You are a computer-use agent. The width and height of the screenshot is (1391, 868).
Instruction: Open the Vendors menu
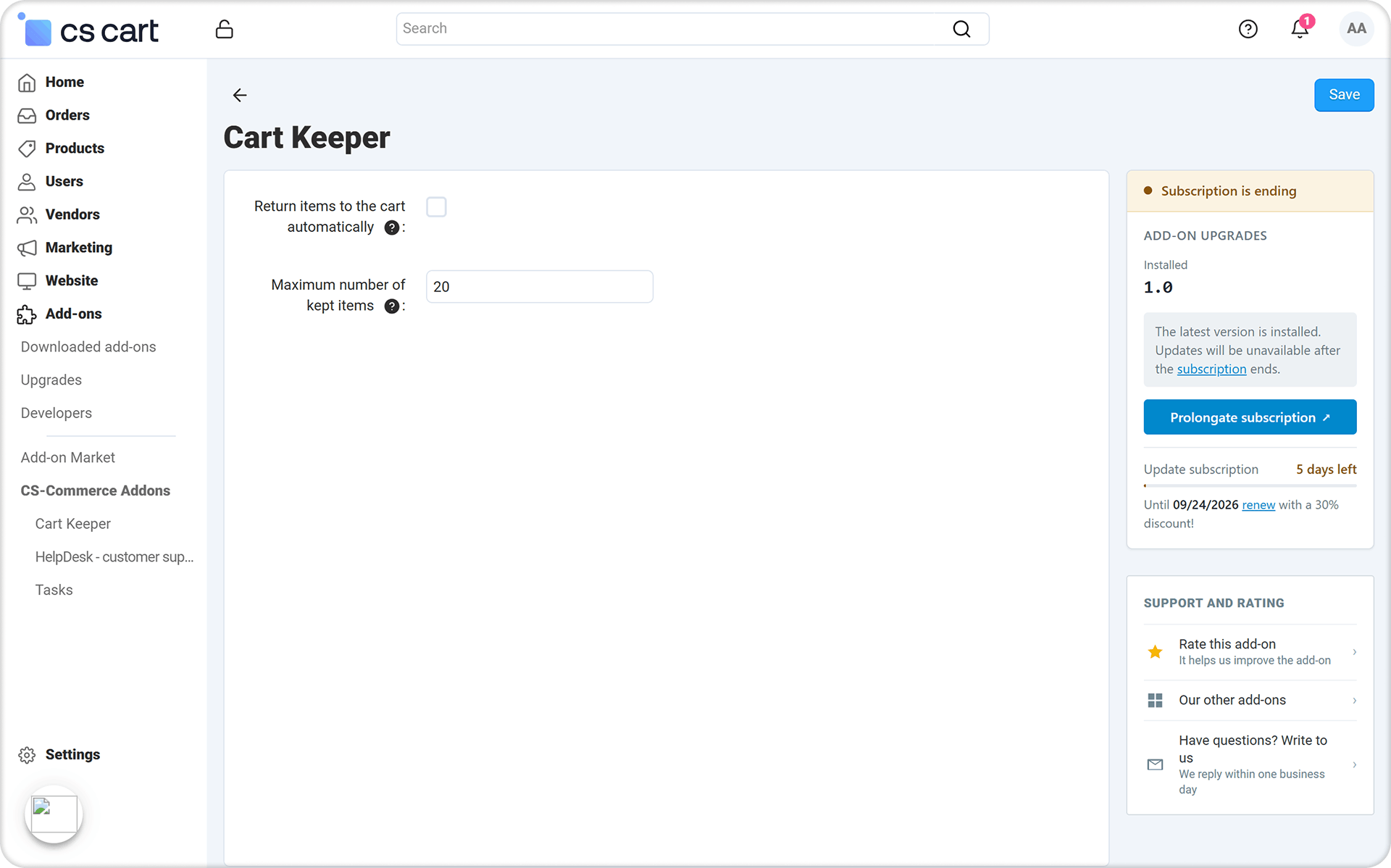pyautogui.click(x=72, y=214)
